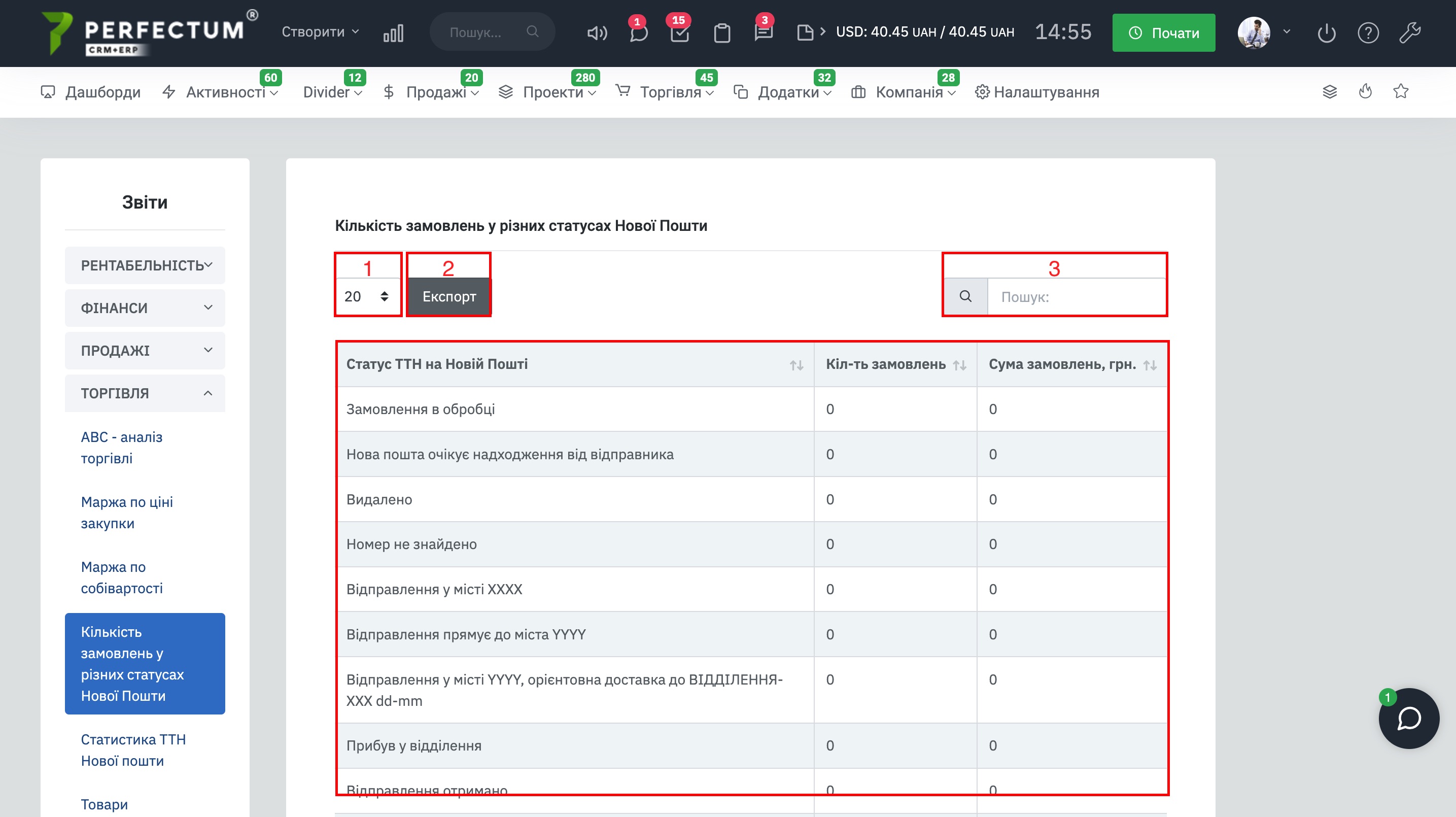The width and height of the screenshot is (1456, 817).
Task: Open Дашборди menu item
Action: point(91,91)
